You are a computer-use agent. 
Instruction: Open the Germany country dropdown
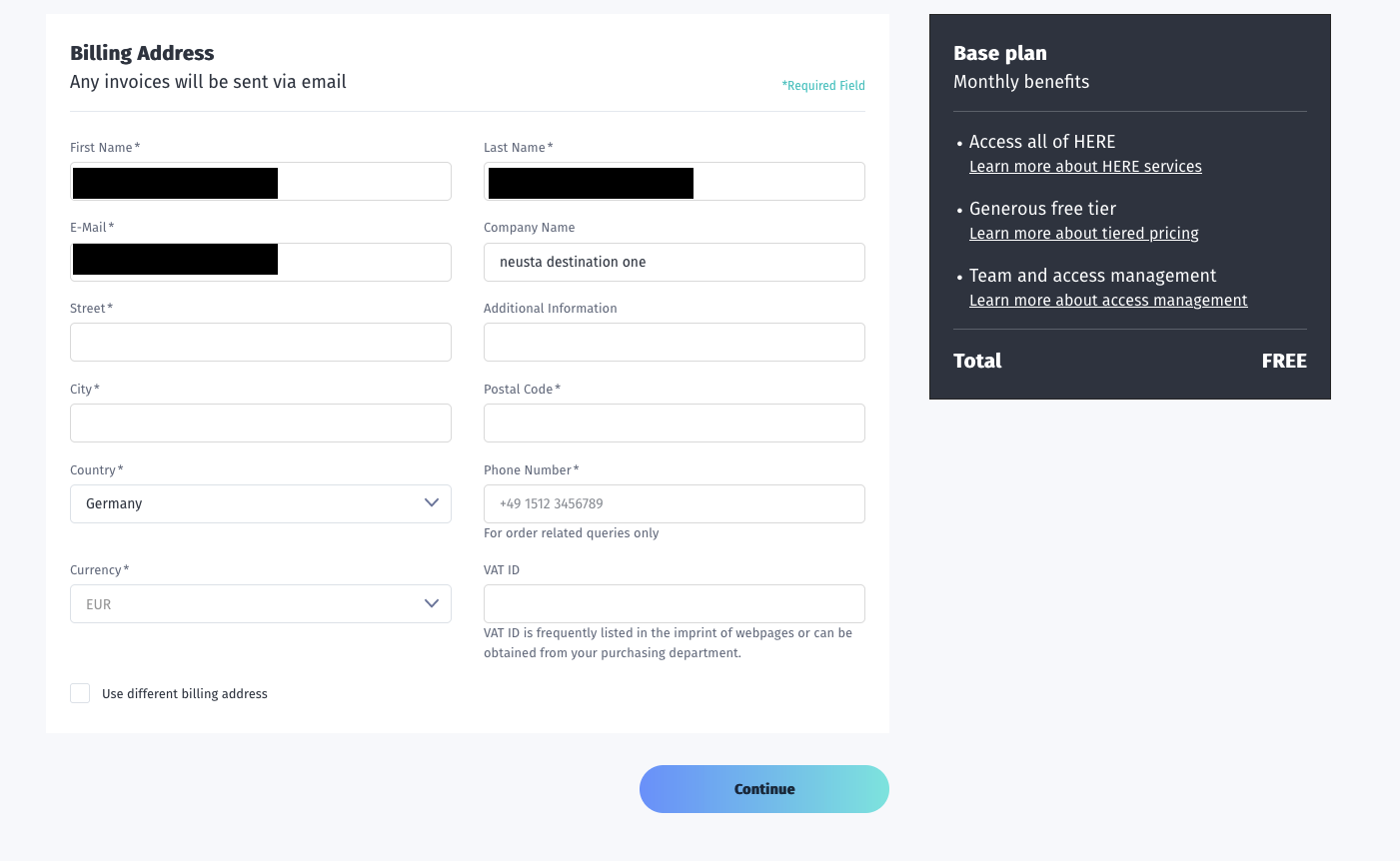(261, 503)
